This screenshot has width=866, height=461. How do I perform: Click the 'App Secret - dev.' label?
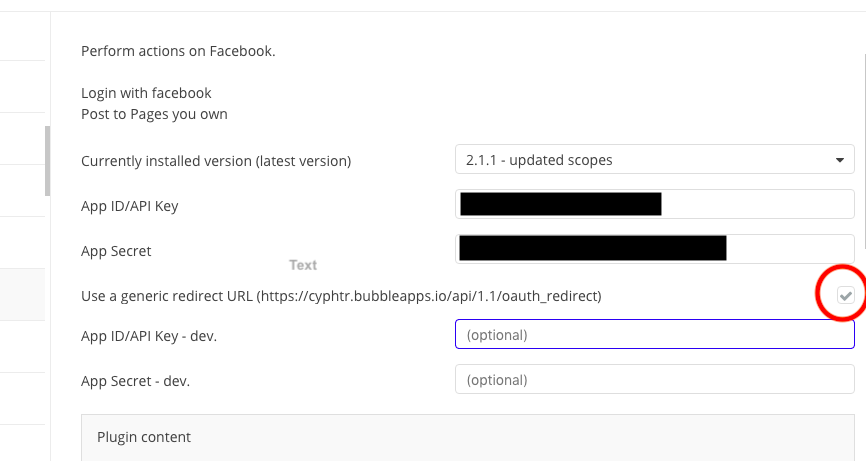pyautogui.click(x=135, y=381)
